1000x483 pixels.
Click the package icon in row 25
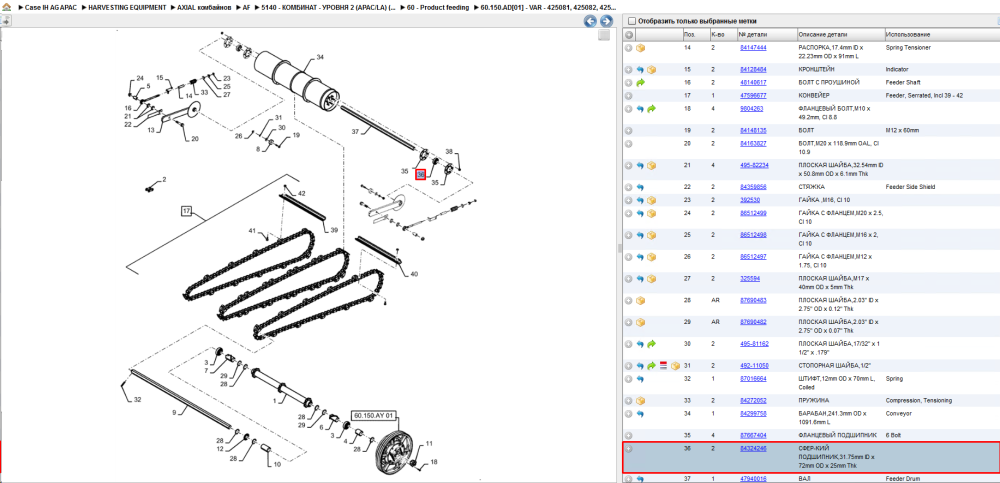(x=651, y=235)
